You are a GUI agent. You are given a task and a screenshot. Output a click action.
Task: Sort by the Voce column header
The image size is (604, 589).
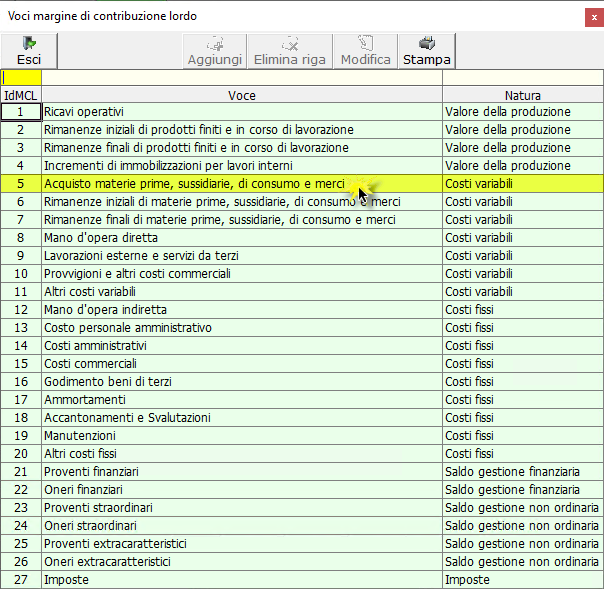(x=241, y=95)
